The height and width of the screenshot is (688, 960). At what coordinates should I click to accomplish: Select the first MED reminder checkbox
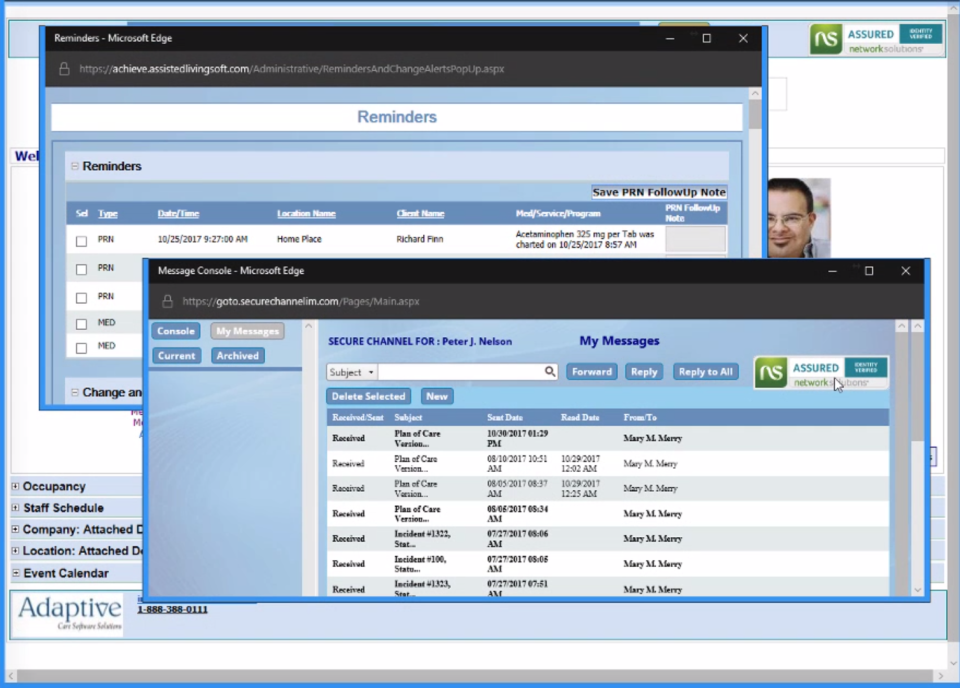[82, 322]
